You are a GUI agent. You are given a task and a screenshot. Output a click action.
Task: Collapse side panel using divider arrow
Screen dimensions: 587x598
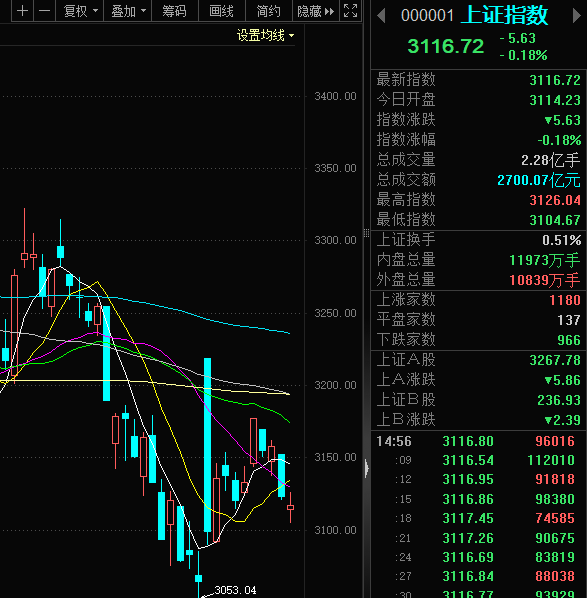[x=367, y=468]
